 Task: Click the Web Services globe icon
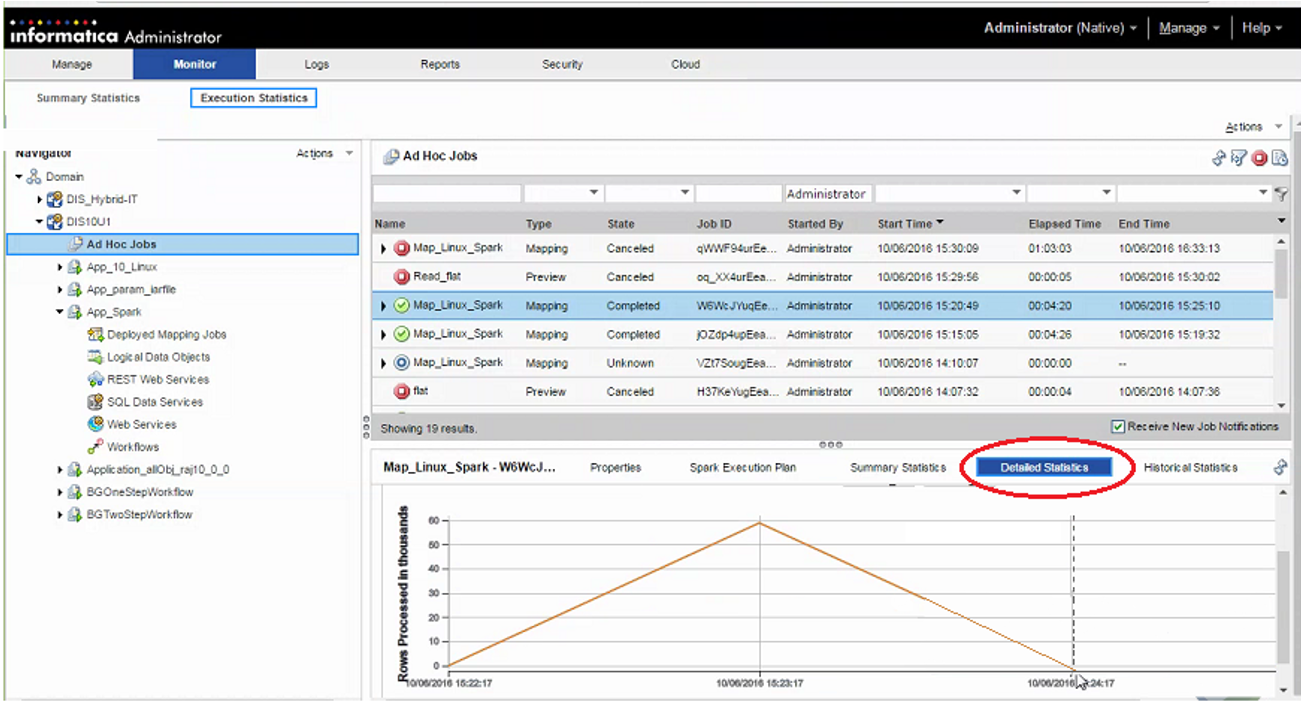coord(96,425)
